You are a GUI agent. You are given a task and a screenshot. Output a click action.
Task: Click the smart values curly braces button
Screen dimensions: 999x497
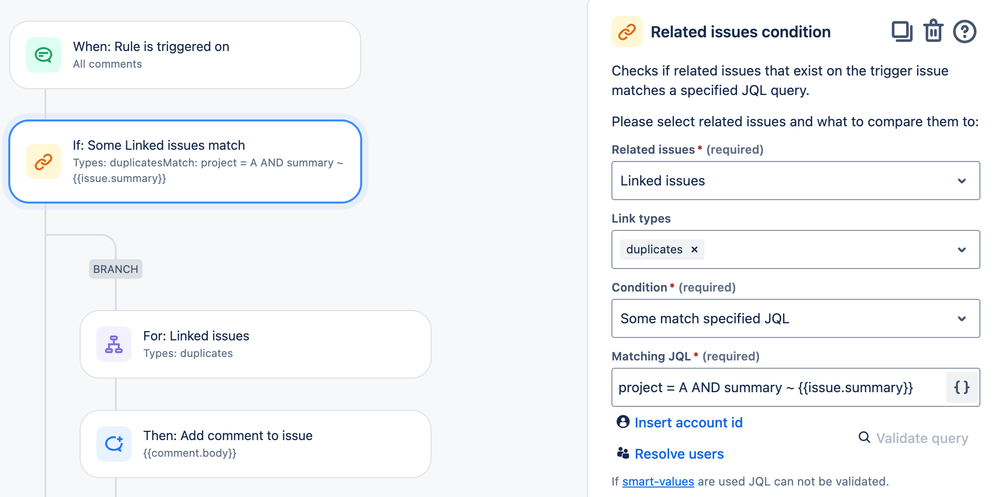pyautogui.click(x=961, y=387)
